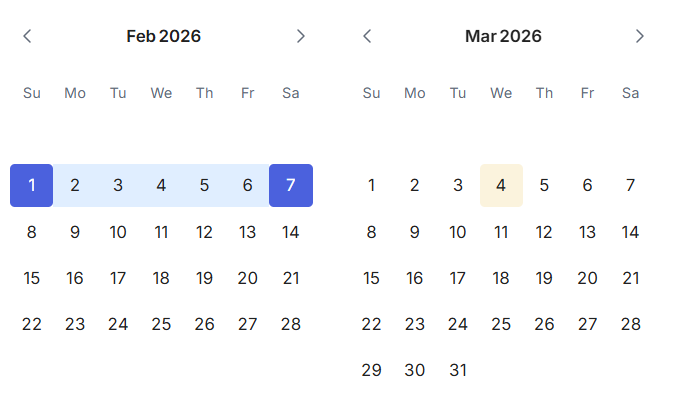The width and height of the screenshot is (694, 409).
Task: Select March 17 in the calendar
Action: [x=458, y=278]
